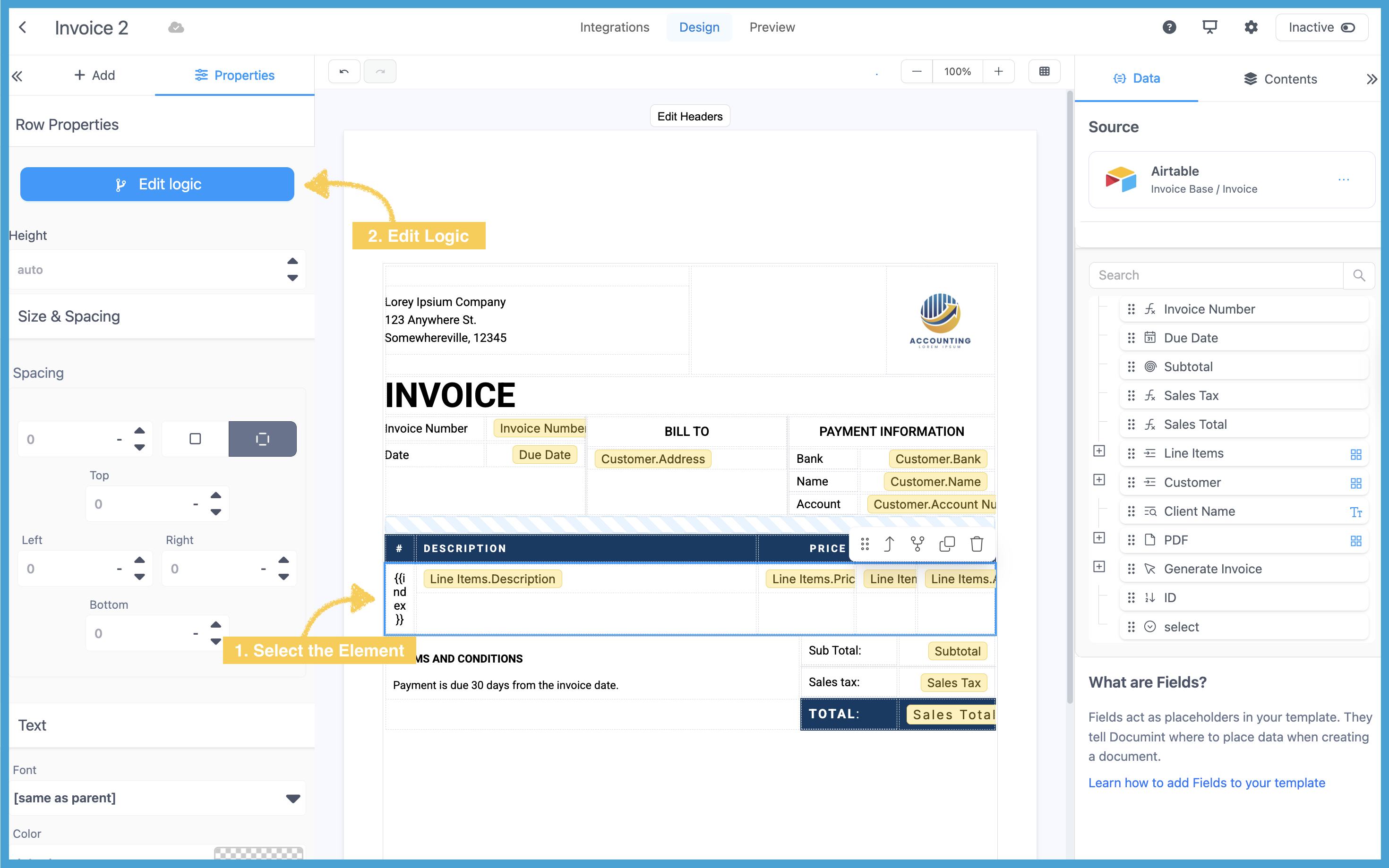Select the uniform spacing square toggle
The width and height of the screenshot is (1389, 868).
(195, 439)
